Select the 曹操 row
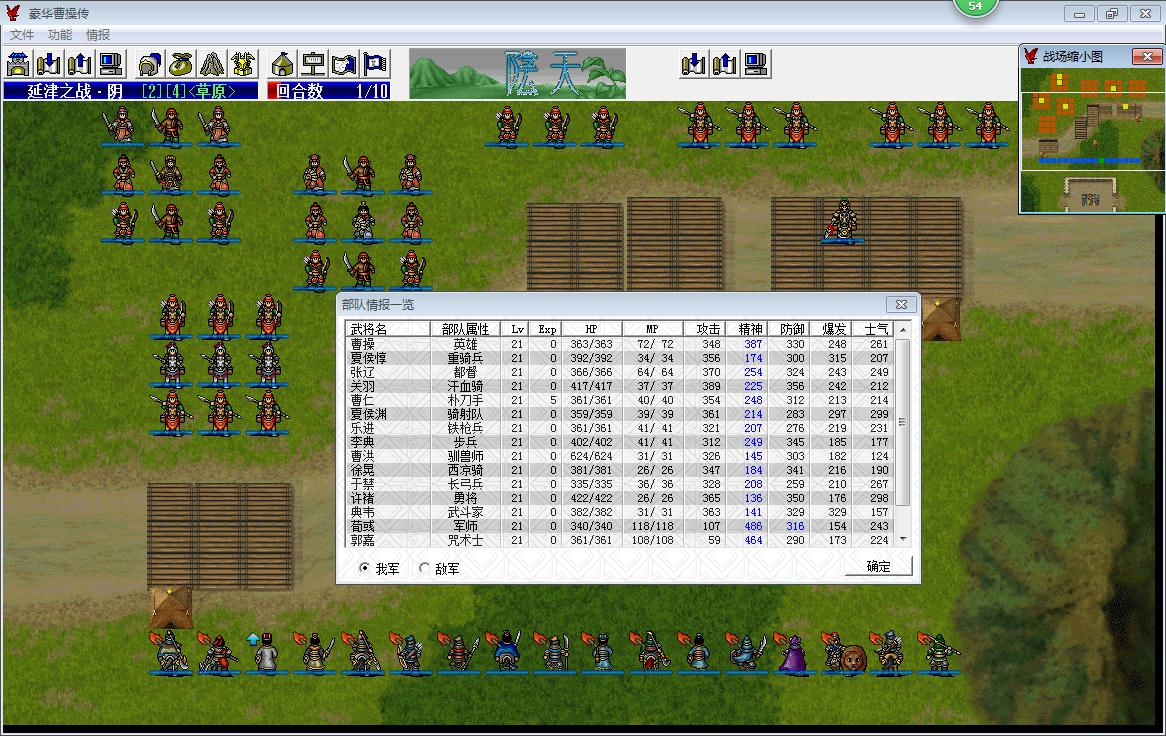This screenshot has height=736, width=1166. click(619, 344)
